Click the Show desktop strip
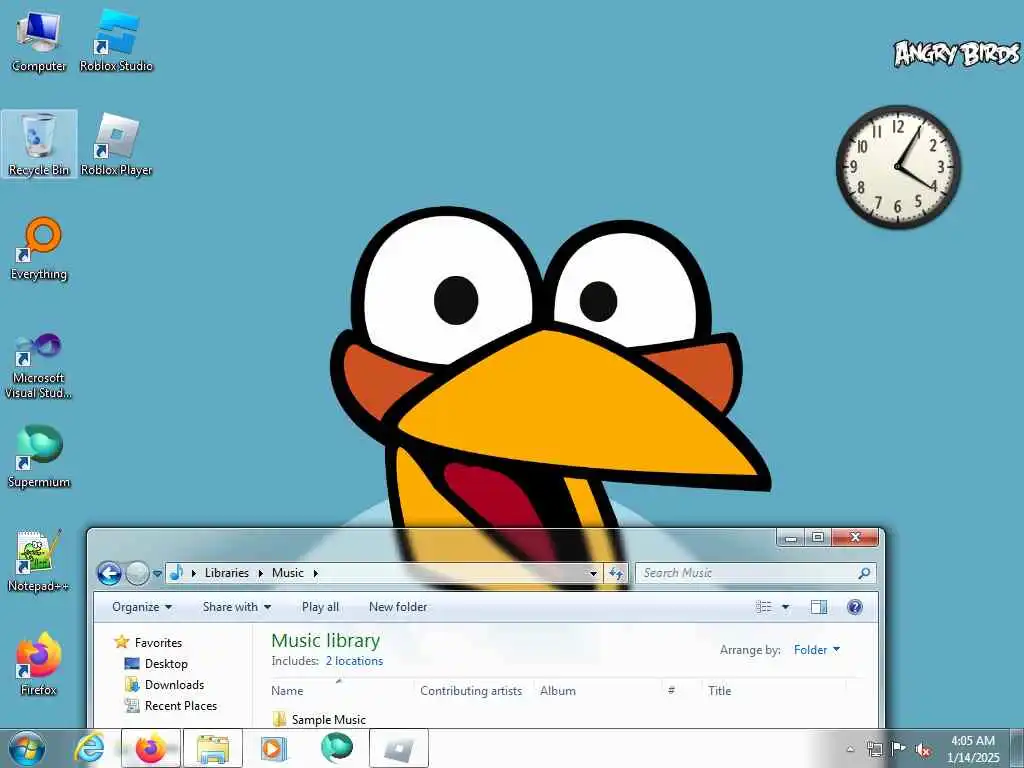The image size is (1024, 768). tap(1017, 748)
